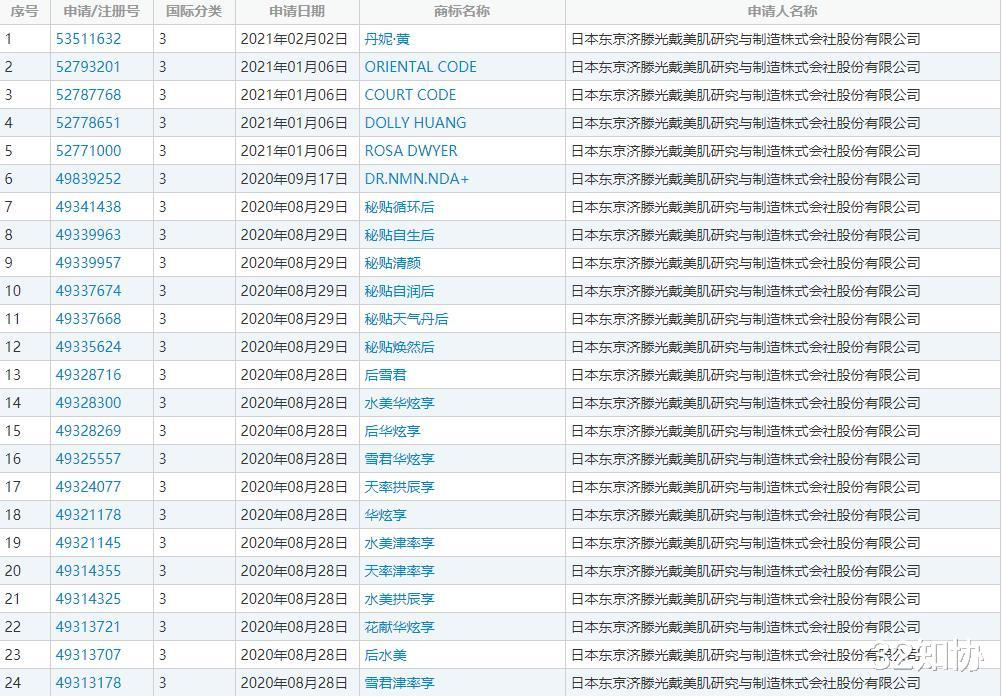This screenshot has height=696, width=1002.
Task: Open application number 49839252
Action: click(88, 179)
